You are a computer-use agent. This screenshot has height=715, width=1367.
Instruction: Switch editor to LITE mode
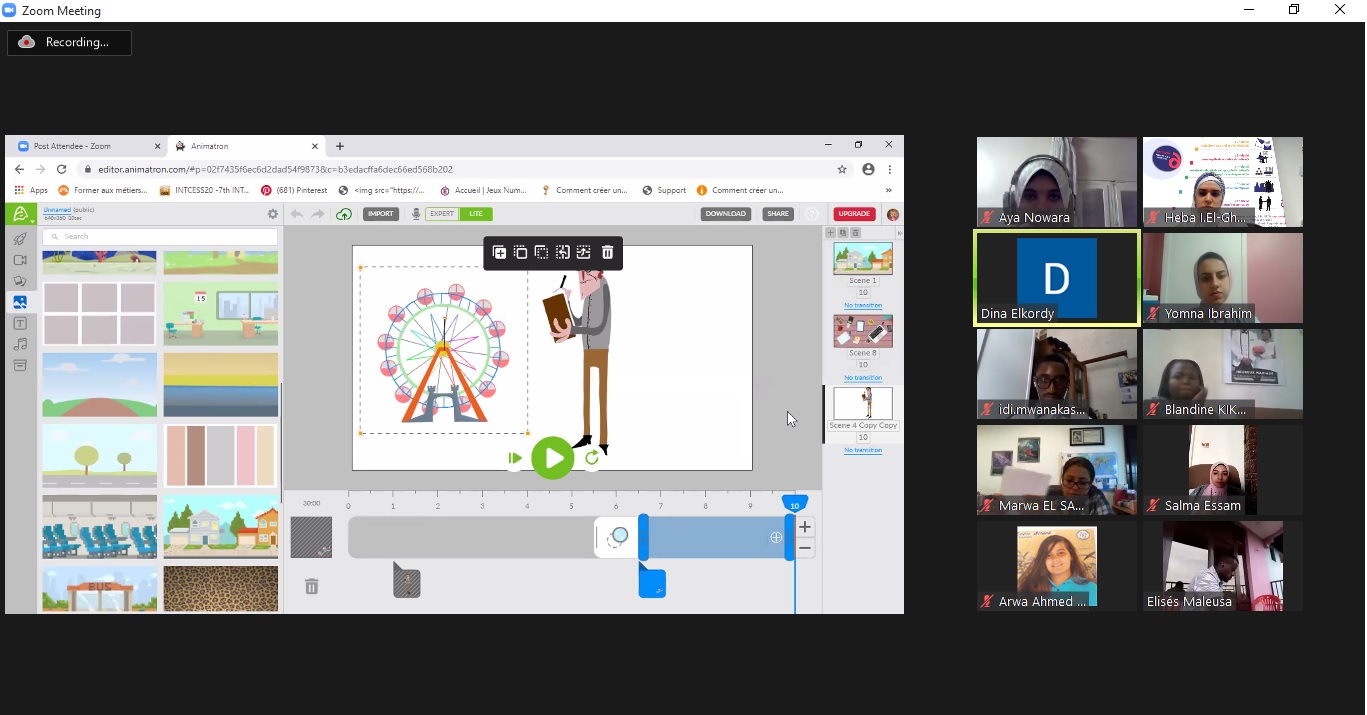click(476, 214)
